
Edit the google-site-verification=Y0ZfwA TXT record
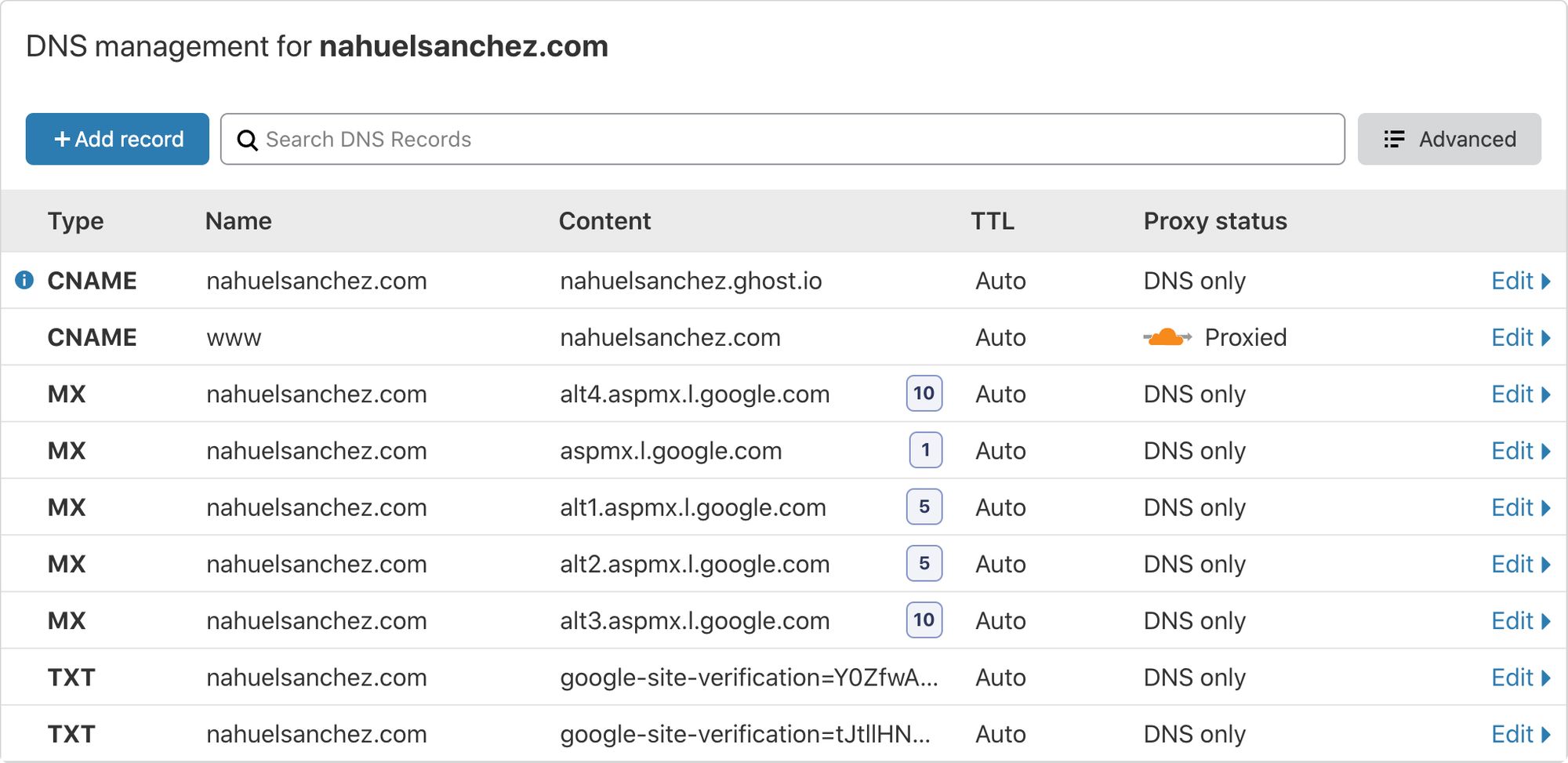coord(1519,678)
